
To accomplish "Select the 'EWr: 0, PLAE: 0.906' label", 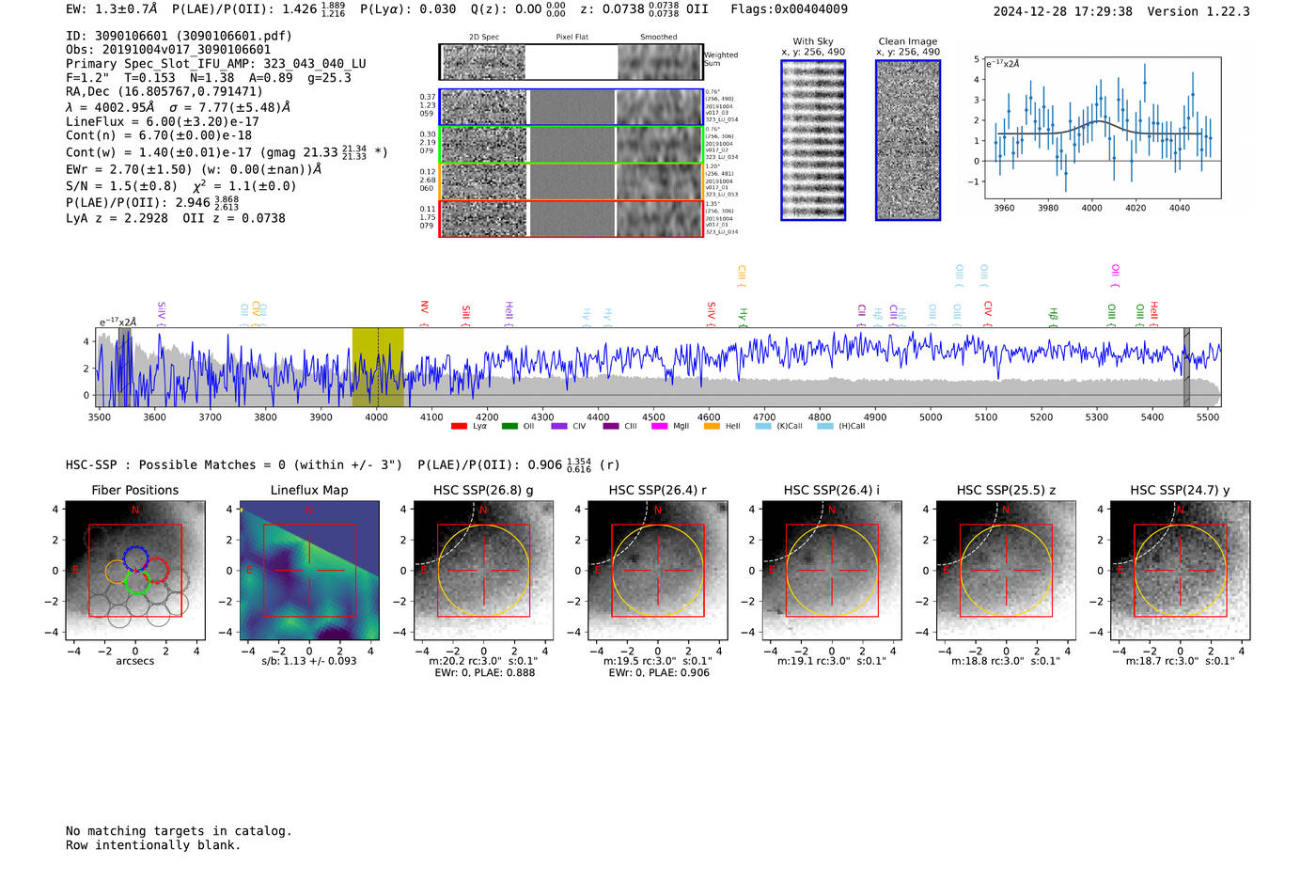I will (x=659, y=673).
